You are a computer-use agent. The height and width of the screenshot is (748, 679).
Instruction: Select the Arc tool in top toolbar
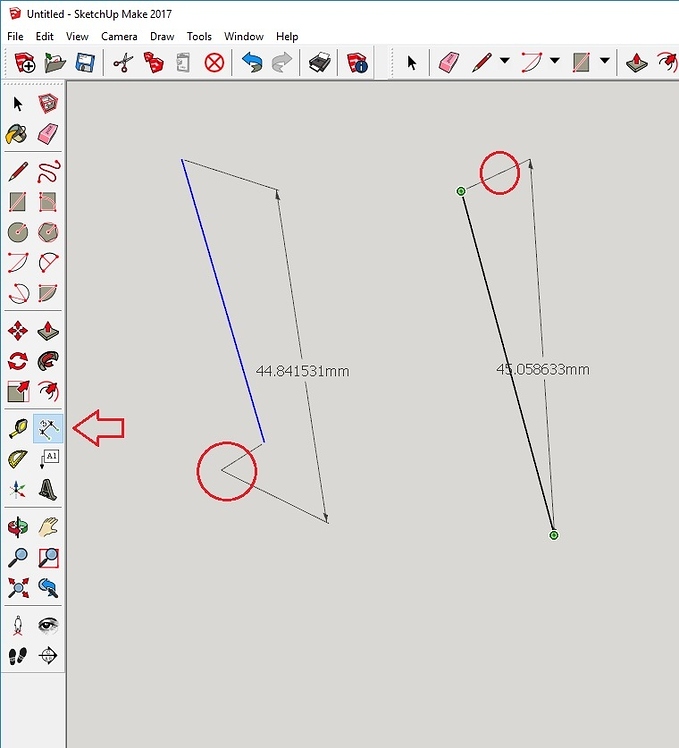pos(532,62)
